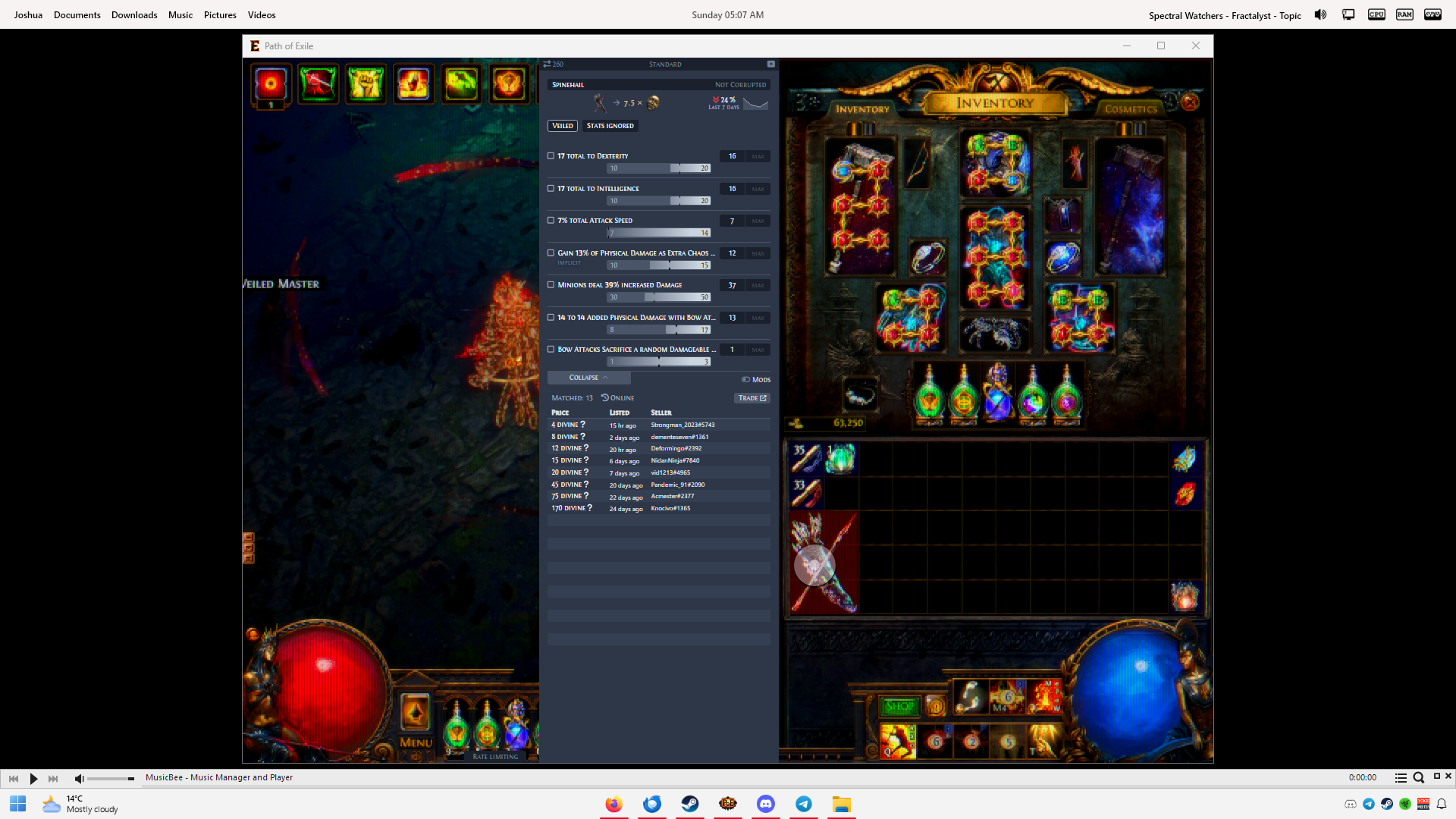This screenshot has width=1456, height=819.
Task: Click the boots equipment slot
Action: (x=1080, y=318)
